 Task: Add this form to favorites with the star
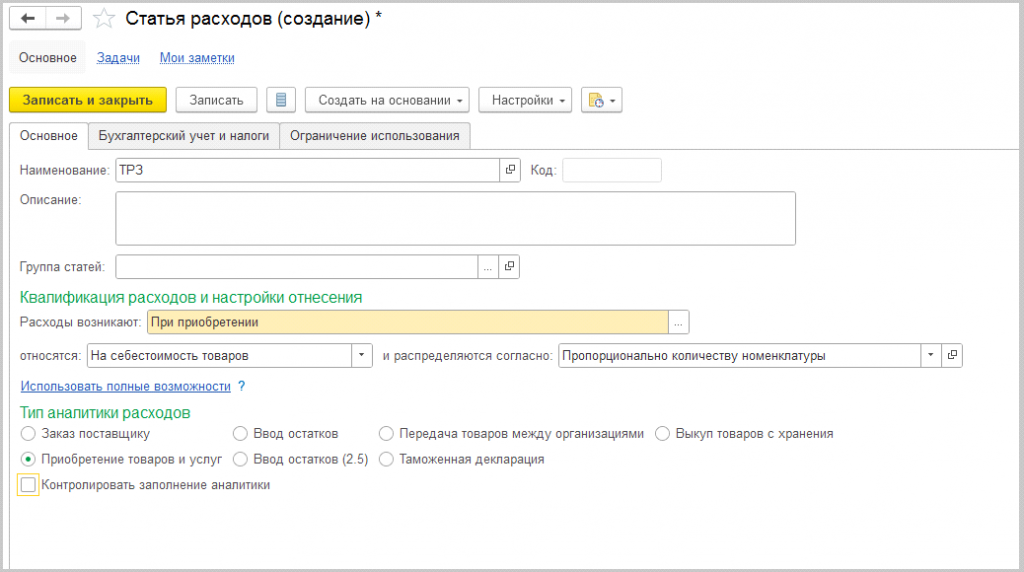[x=103, y=19]
